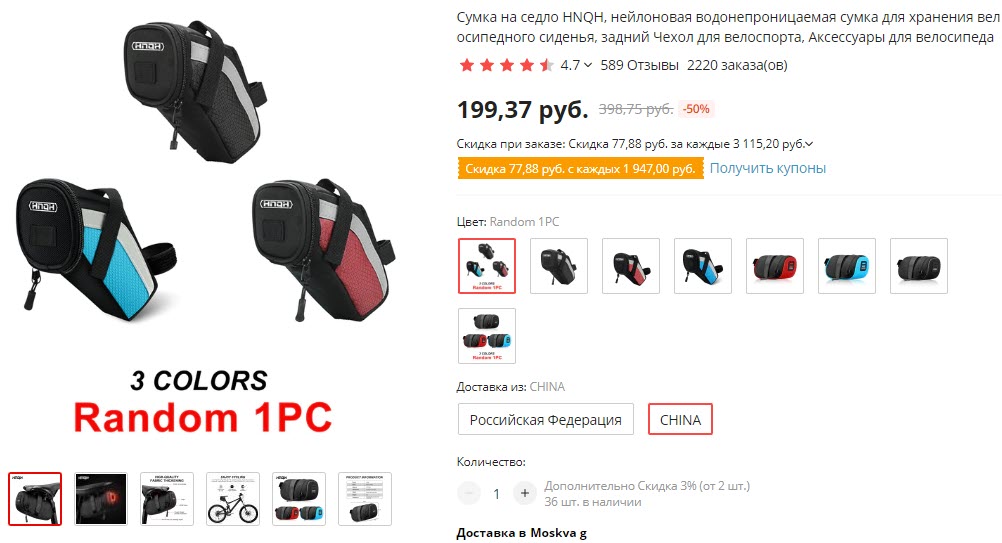This screenshot has height=543, width=1002.
Task: Select the rounded bags Random 1PC swatch
Action: coord(487,336)
